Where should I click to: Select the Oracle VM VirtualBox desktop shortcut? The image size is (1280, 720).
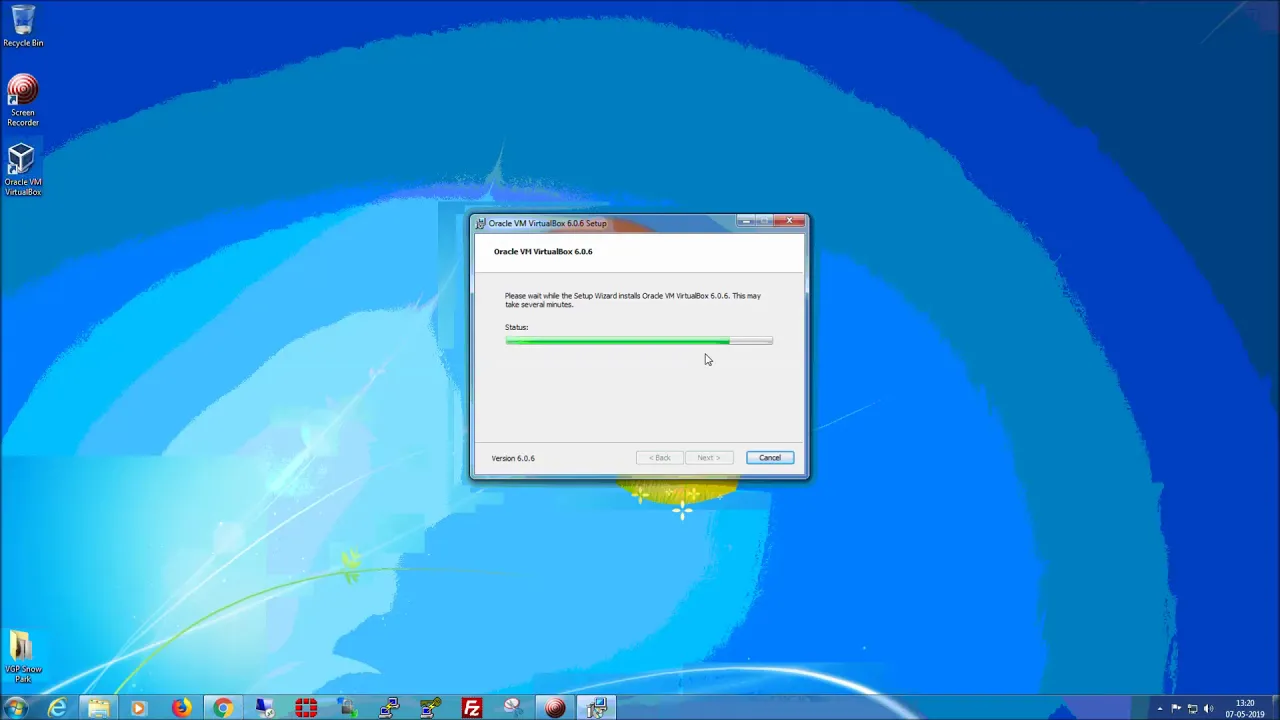(x=22, y=170)
